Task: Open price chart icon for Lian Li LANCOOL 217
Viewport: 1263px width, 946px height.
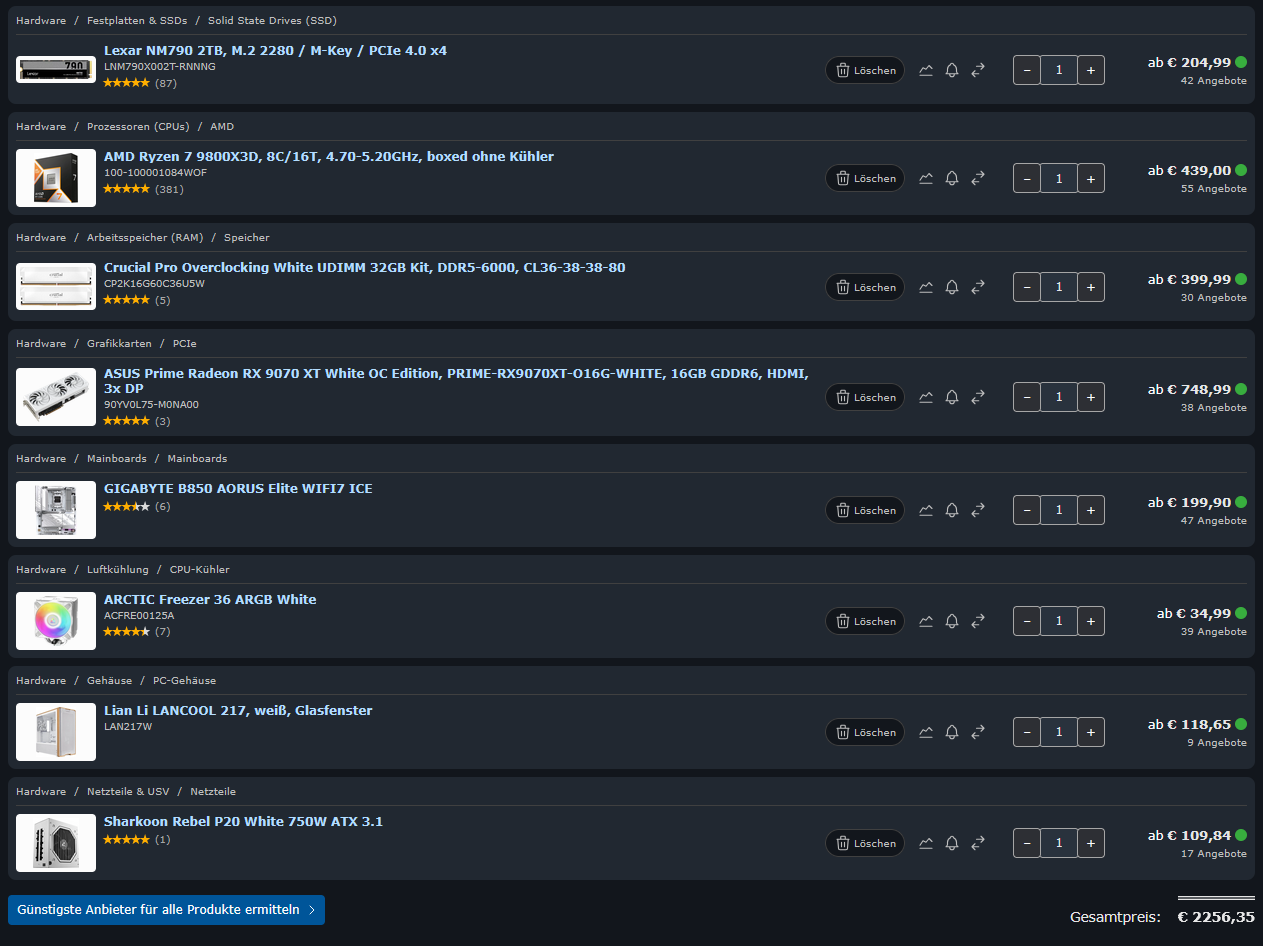Action: click(926, 732)
